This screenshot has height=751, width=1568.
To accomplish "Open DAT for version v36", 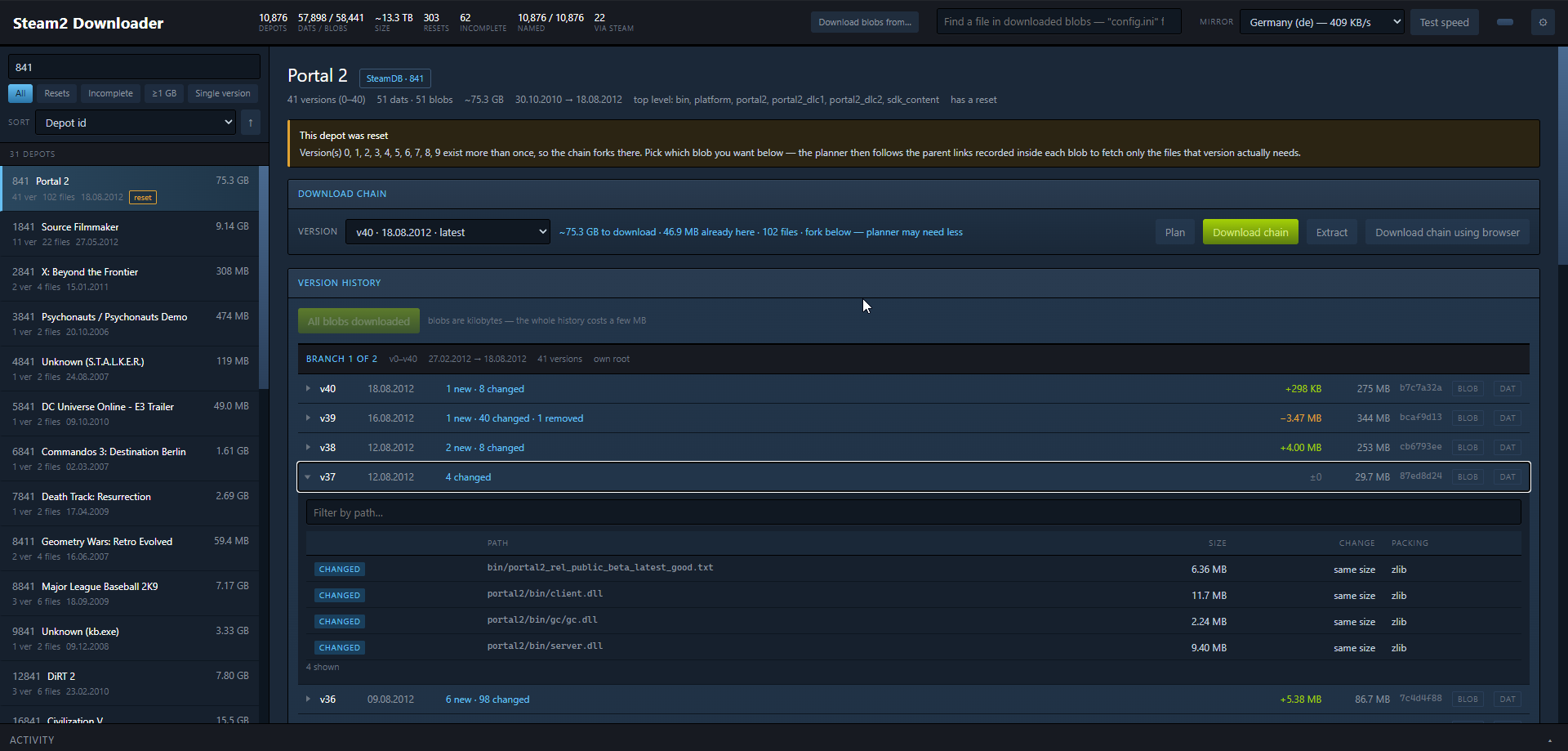I will (x=1508, y=700).
